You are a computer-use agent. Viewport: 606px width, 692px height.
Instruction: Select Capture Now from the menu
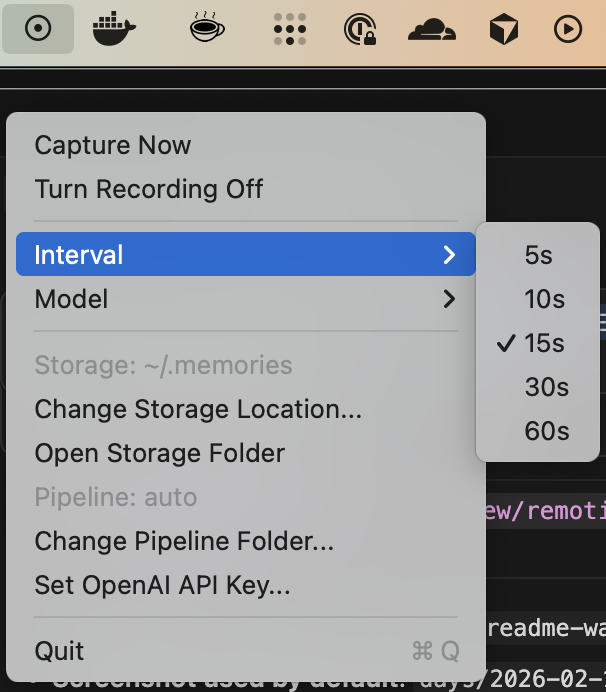(x=113, y=145)
